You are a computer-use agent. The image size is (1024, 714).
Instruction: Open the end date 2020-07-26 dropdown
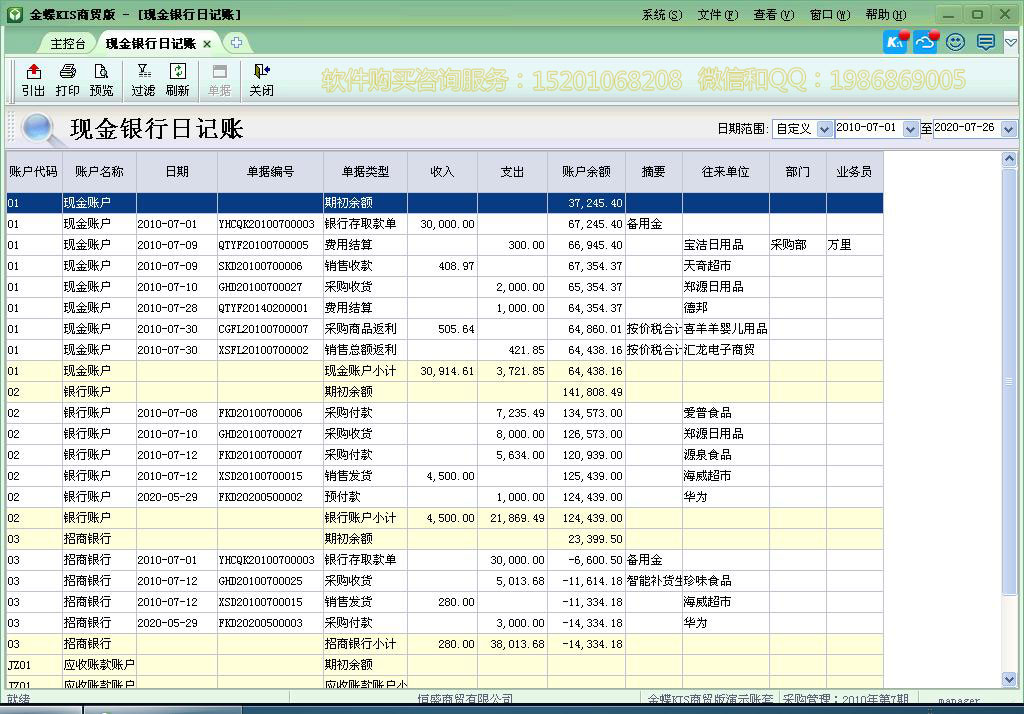[x=1008, y=129]
